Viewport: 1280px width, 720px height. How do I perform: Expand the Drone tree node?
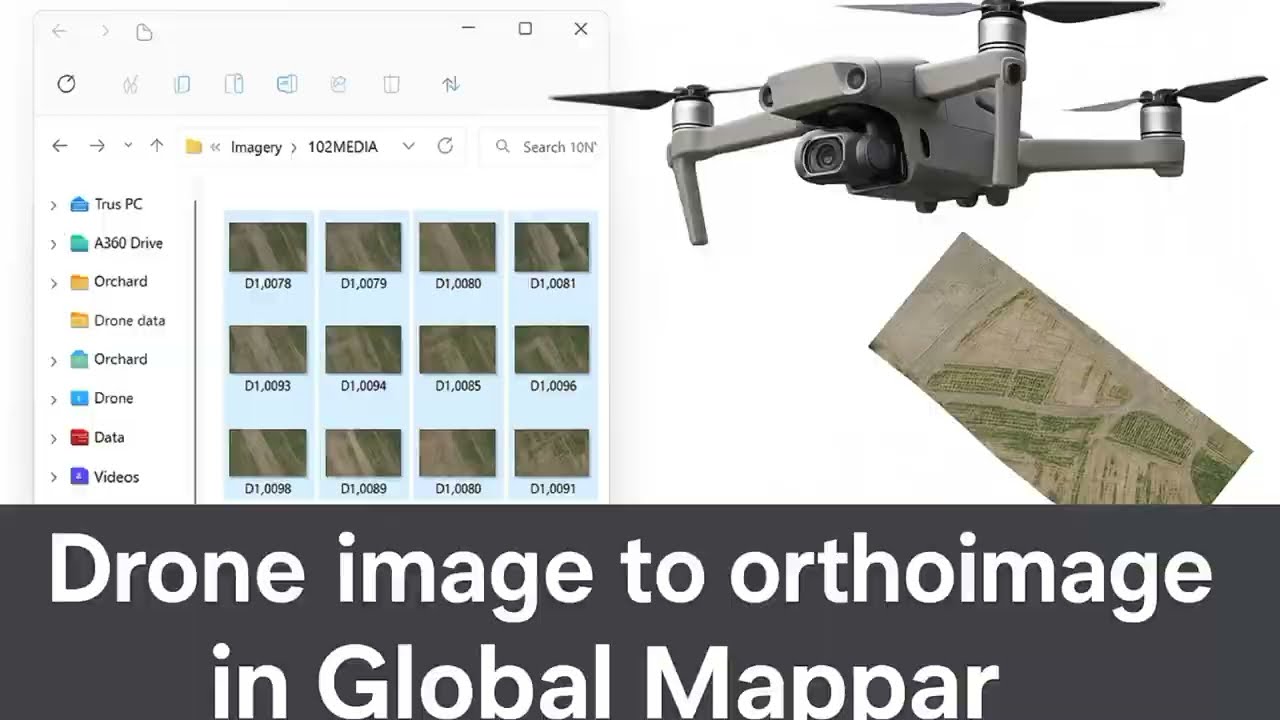(x=54, y=399)
